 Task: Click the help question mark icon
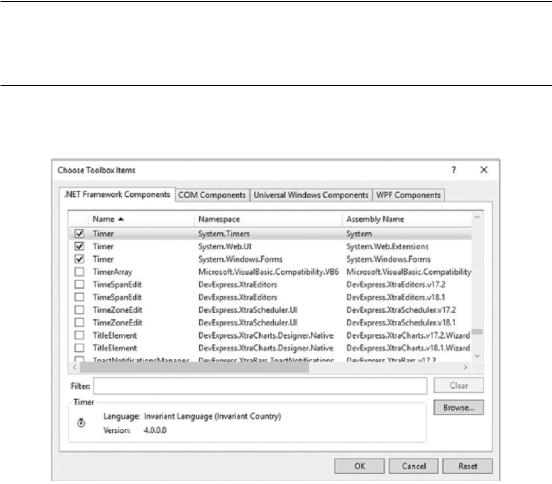point(454,170)
